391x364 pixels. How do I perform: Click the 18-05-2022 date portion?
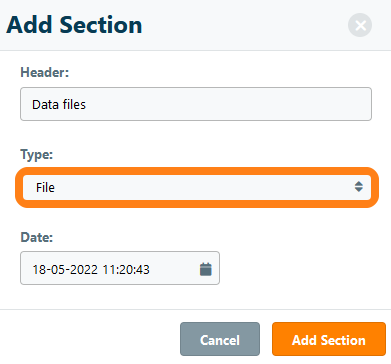pos(65,269)
